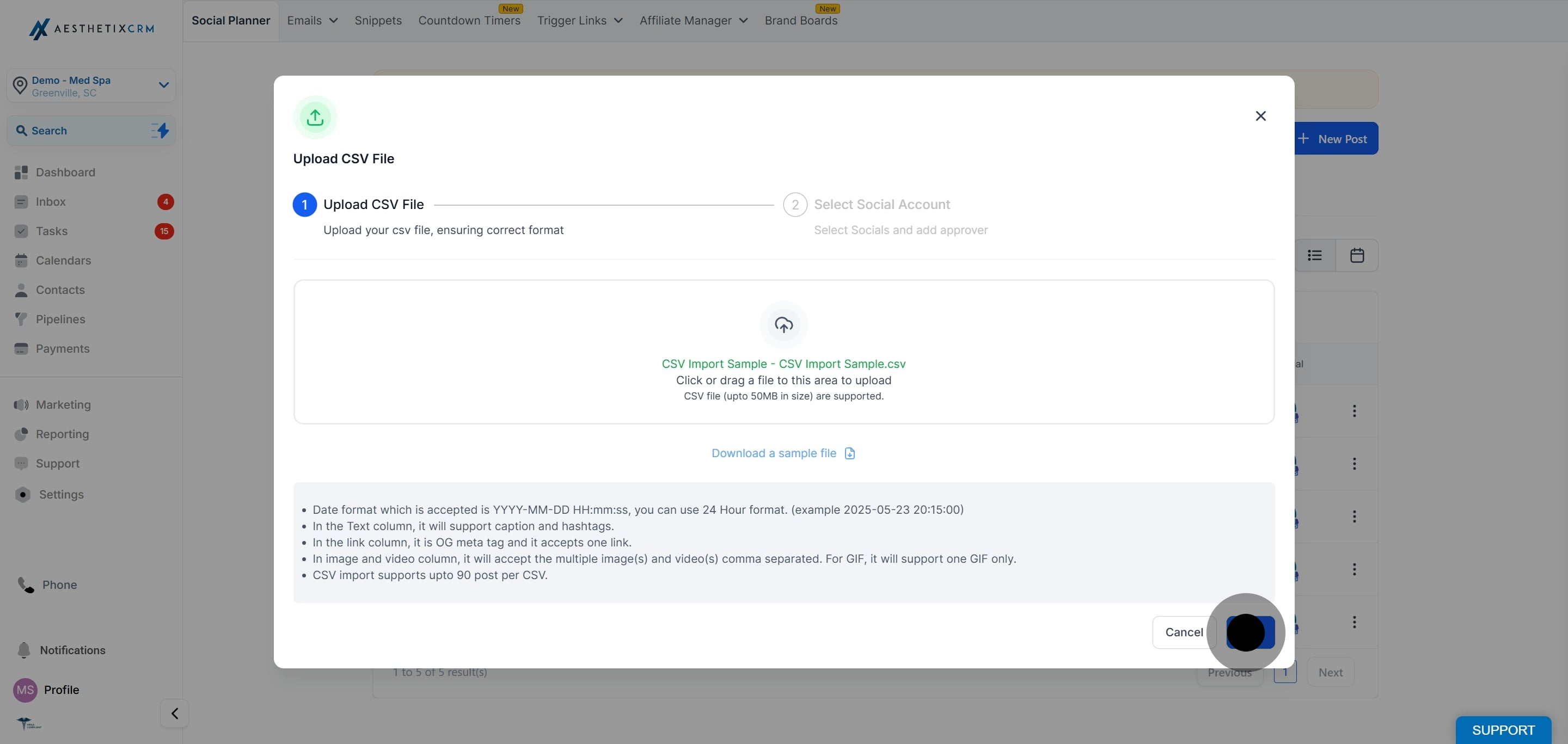Switch to list view icon
Image resolution: width=1568 pixels, height=744 pixels.
coord(1315,255)
